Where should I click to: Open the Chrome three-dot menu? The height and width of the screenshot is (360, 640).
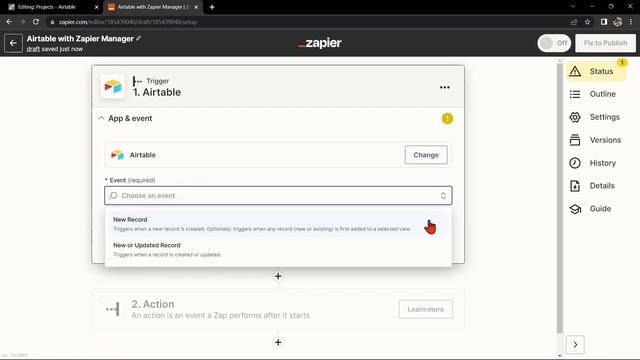(631, 22)
